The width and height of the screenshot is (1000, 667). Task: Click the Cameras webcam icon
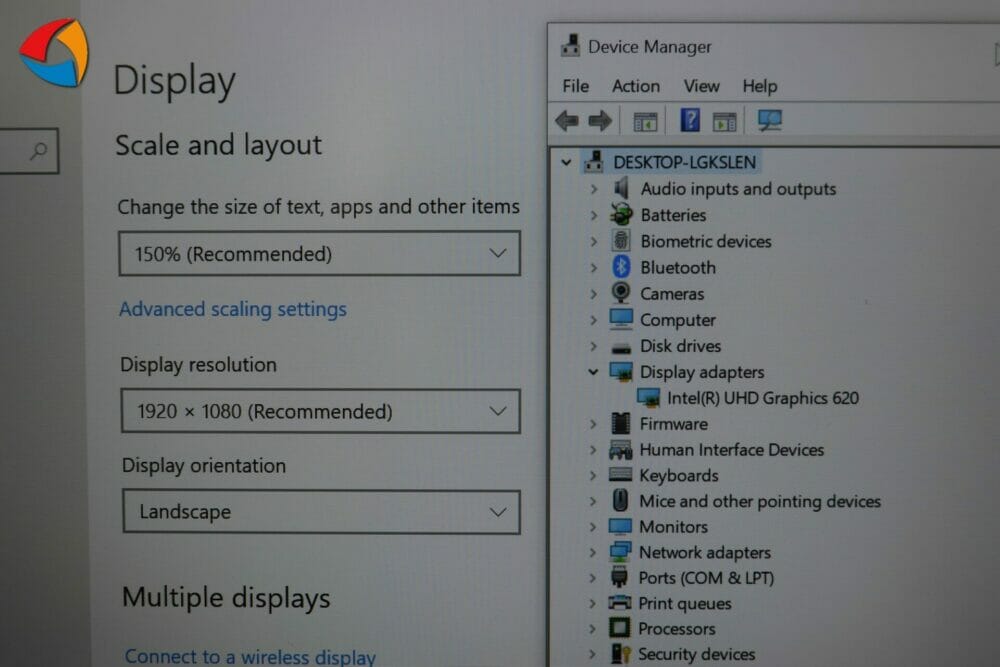point(621,293)
